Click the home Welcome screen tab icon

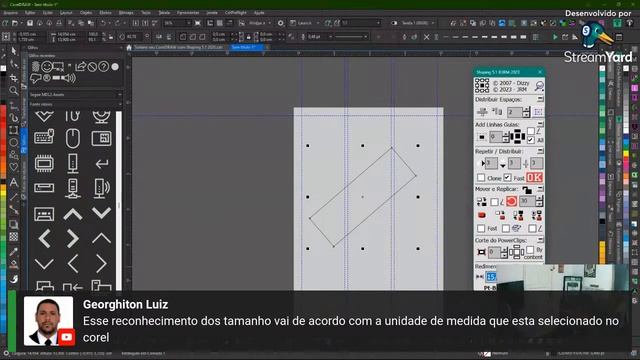pos(129,47)
